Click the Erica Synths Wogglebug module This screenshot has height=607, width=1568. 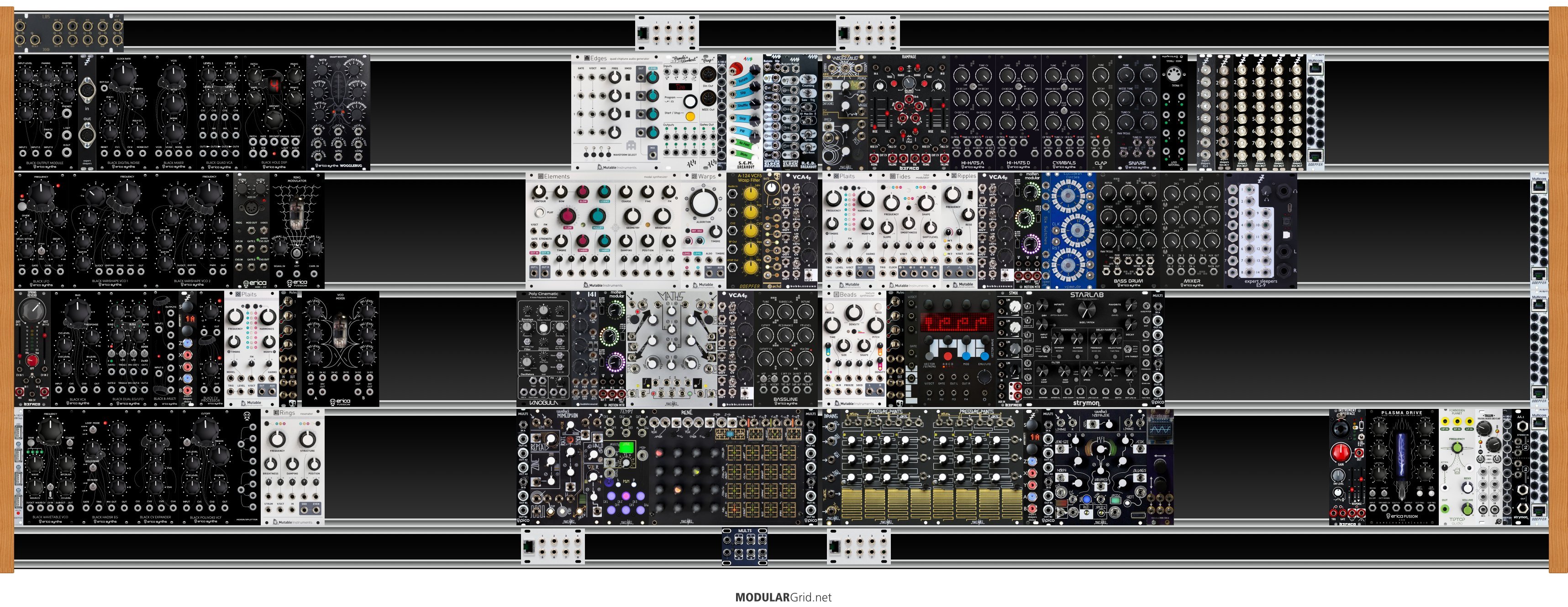(338, 113)
